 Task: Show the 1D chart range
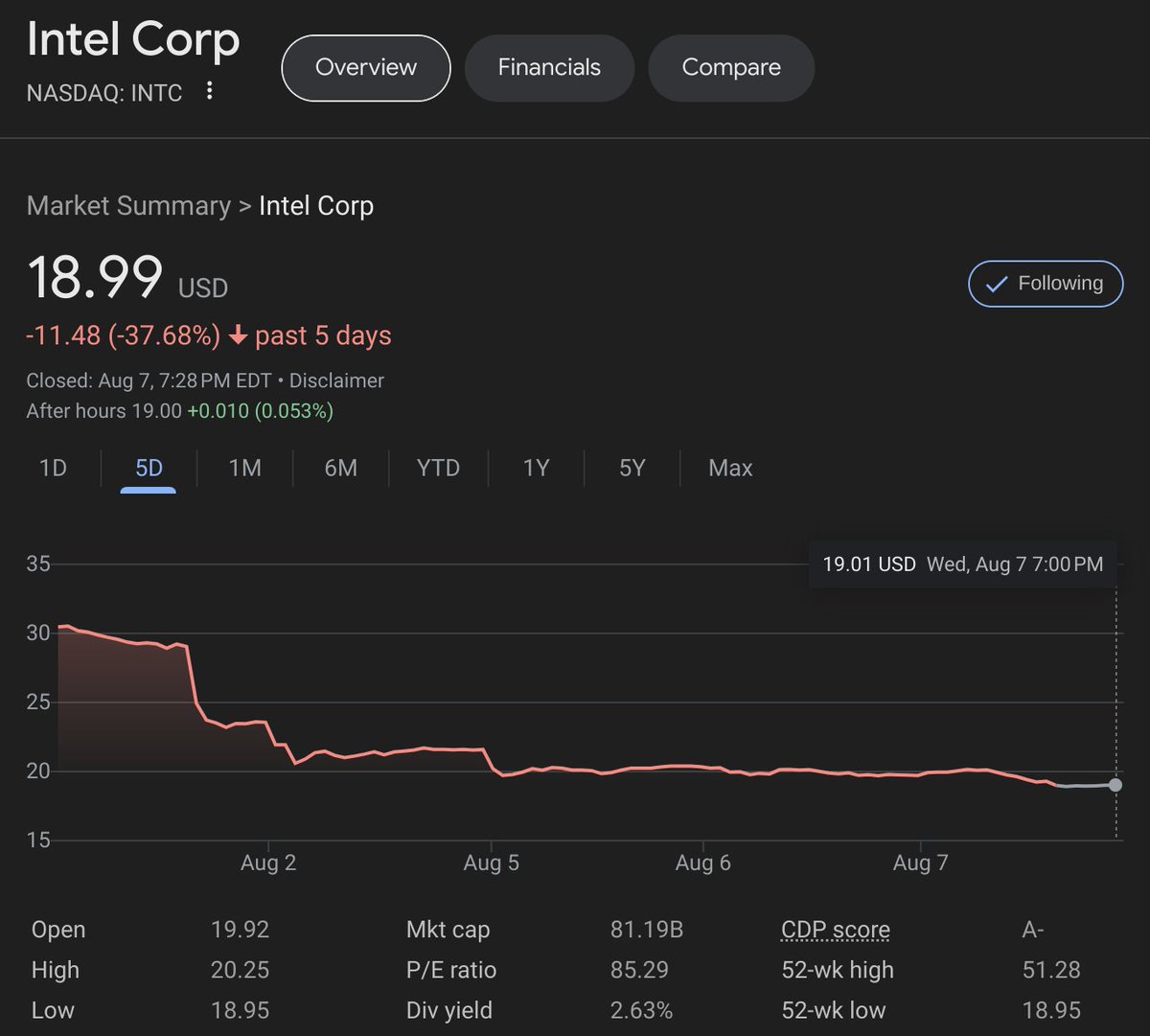pyautogui.click(x=53, y=469)
